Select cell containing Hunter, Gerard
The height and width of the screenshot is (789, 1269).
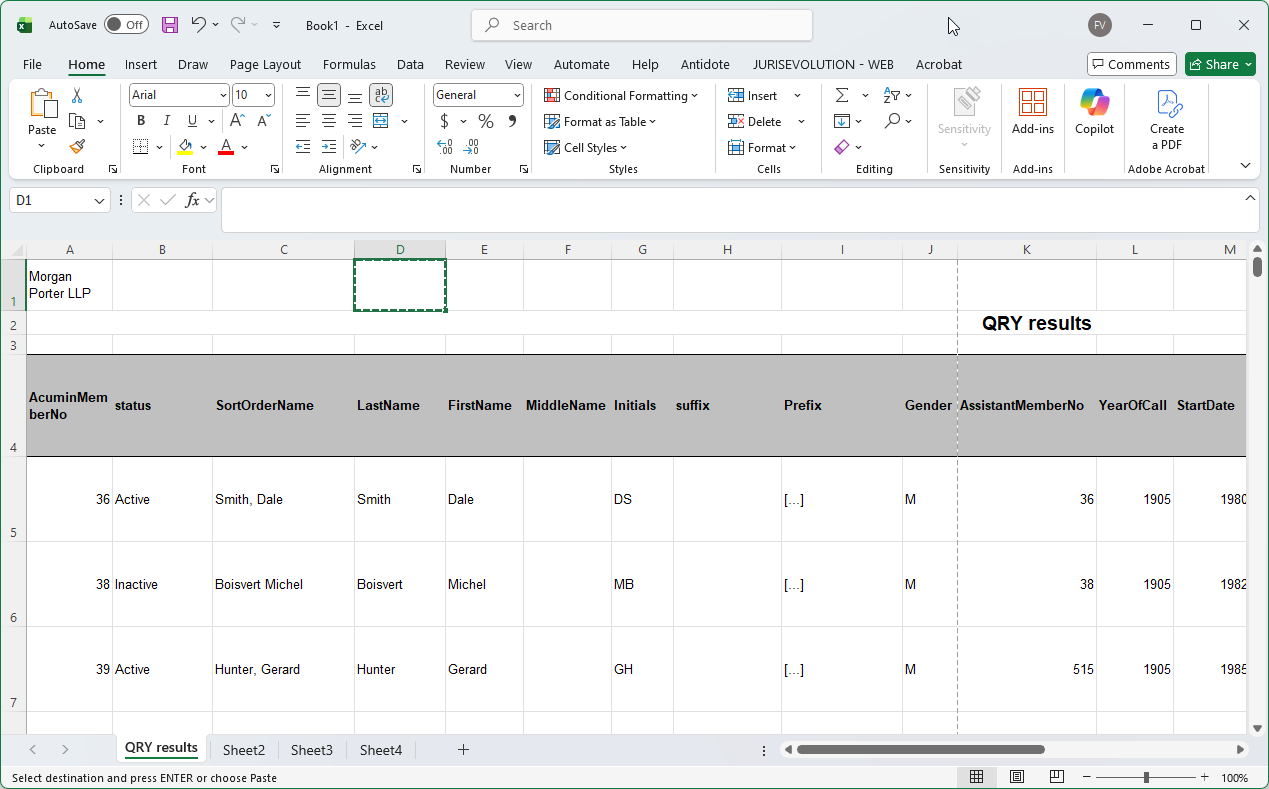pyautogui.click(x=283, y=669)
